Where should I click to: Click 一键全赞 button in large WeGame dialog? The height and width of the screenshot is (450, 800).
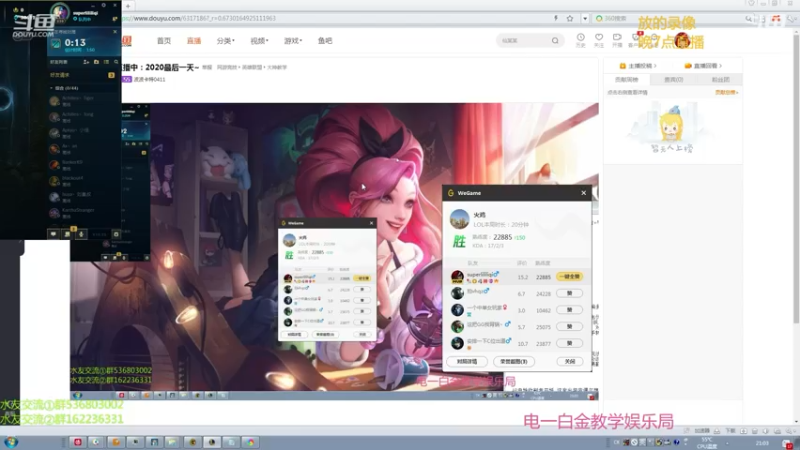569,277
